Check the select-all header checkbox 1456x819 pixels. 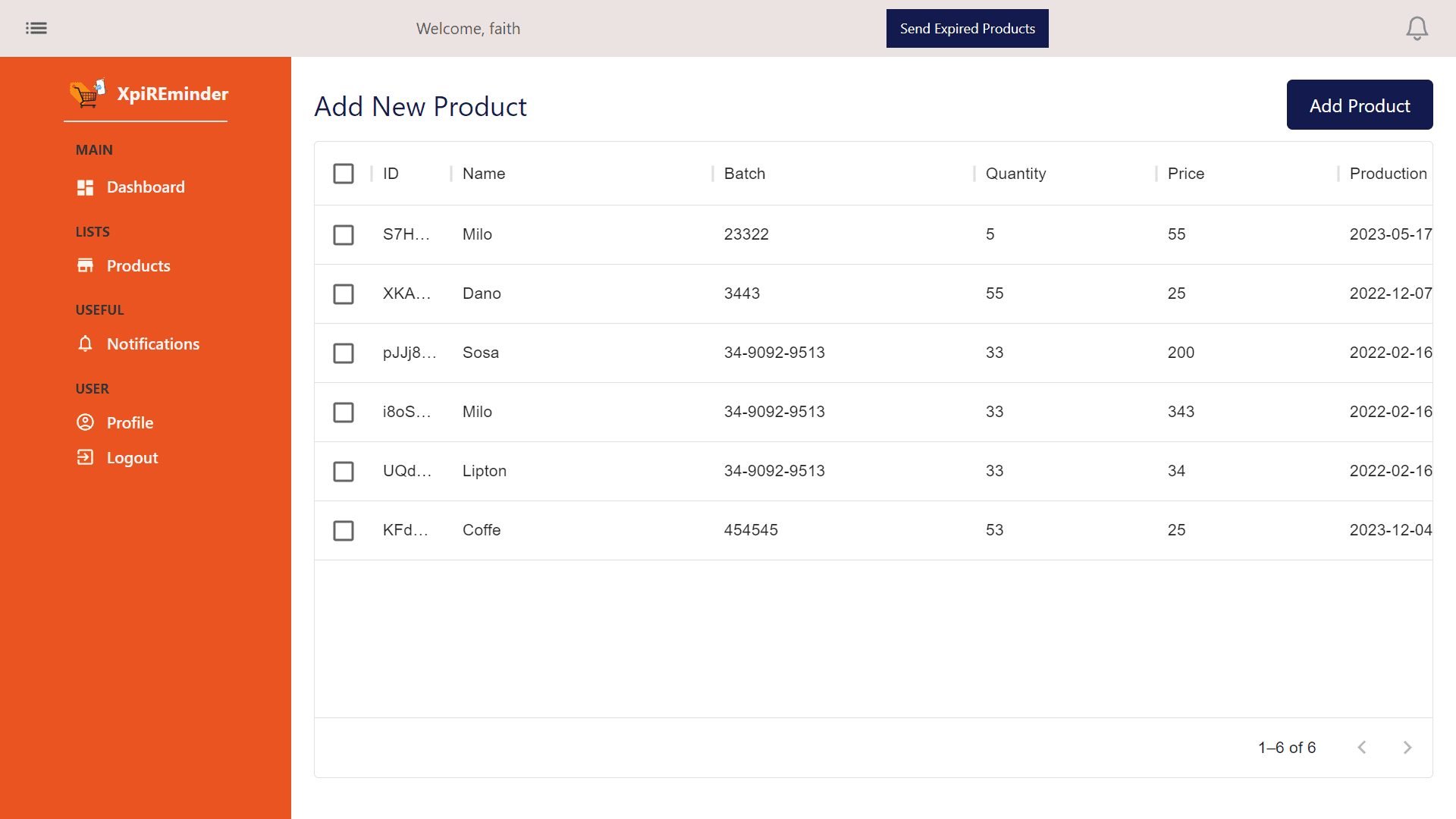click(344, 174)
